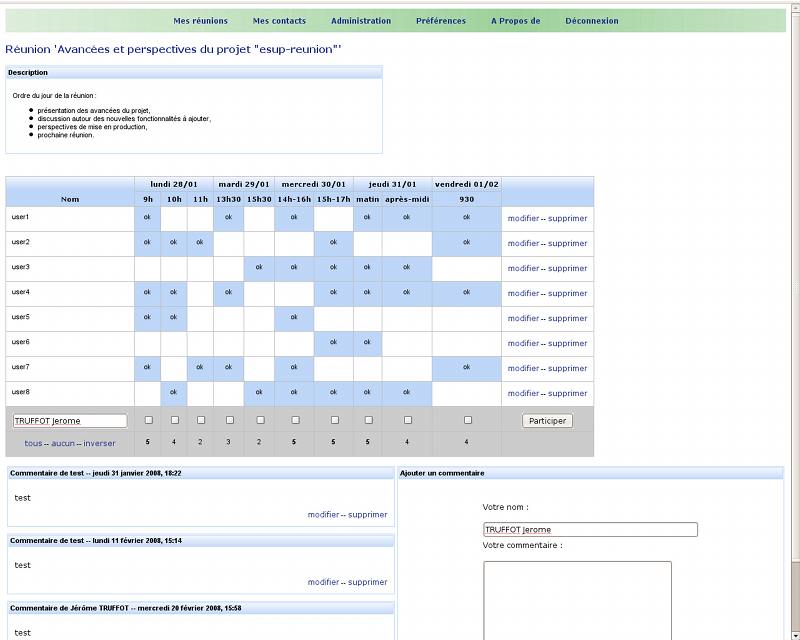This screenshot has width=800, height=640.
Task: Check the lundi 9h availability checkbox
Action: (148, 420)
